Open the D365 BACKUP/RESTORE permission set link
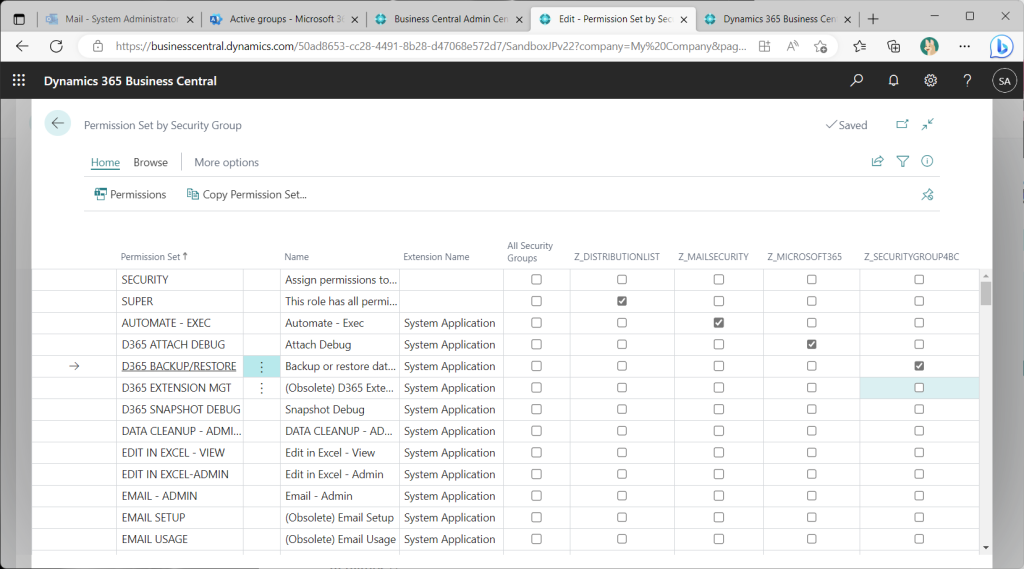The width and height of the screenshot is (1024, 569). click(179, 366)
